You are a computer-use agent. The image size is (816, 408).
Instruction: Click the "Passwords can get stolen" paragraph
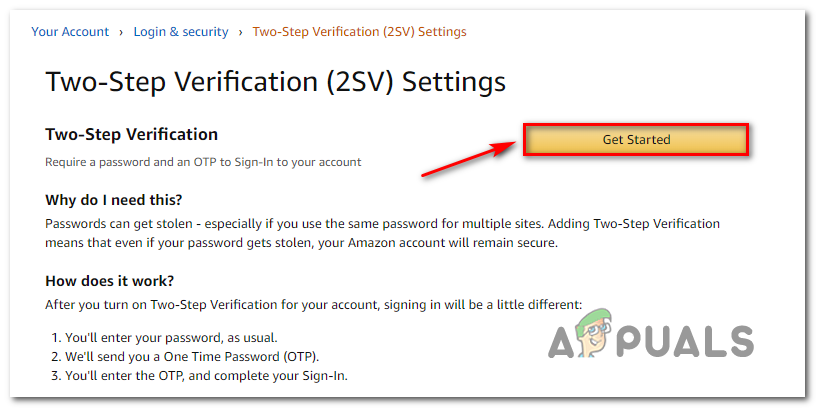point(382,224)
